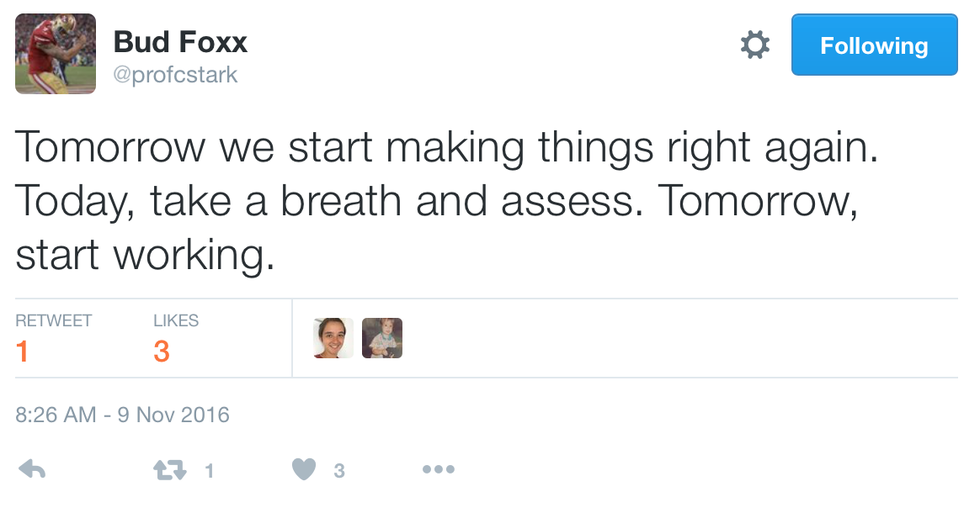Open the more options ellipsis icon
This screenshot has height=513, width=980.
tap(438, 469)
